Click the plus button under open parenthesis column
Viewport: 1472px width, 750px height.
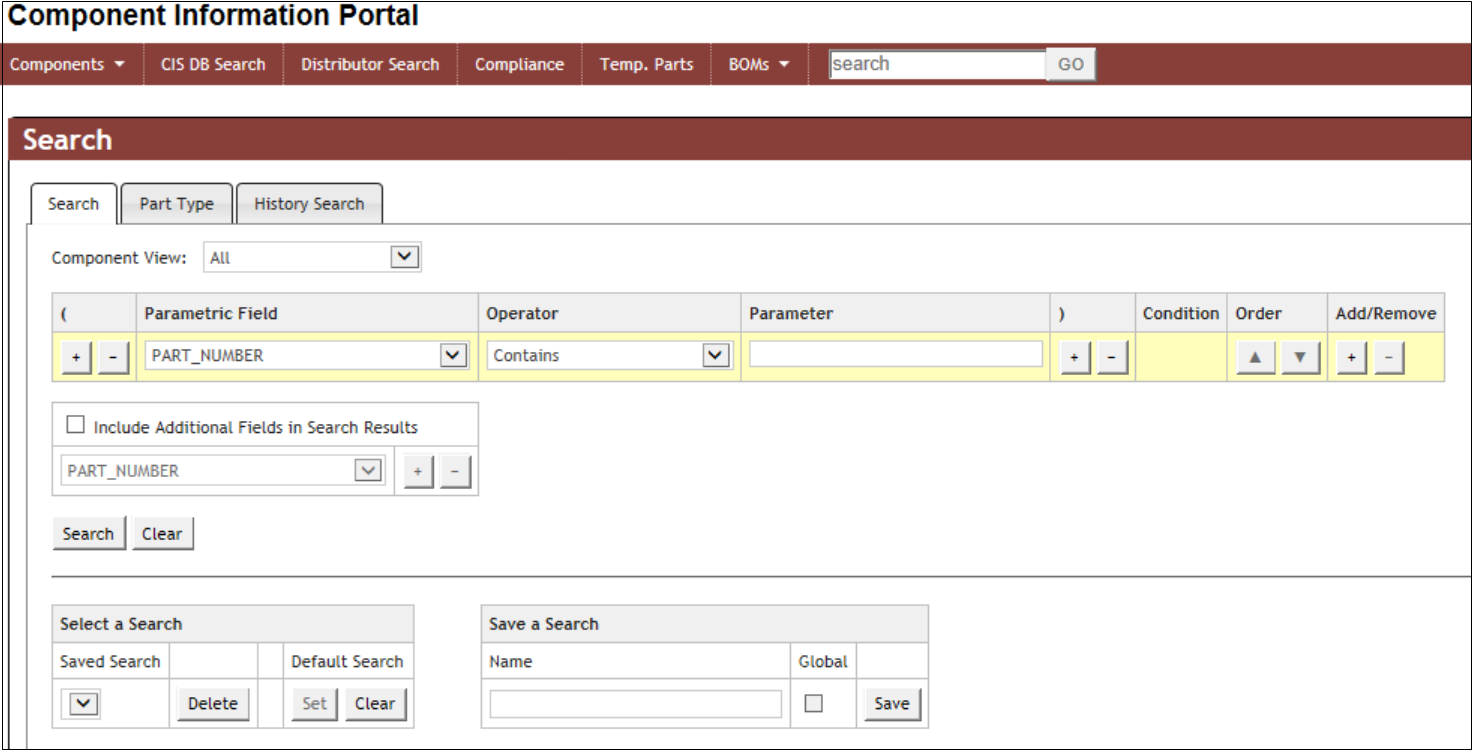point(76,357)
